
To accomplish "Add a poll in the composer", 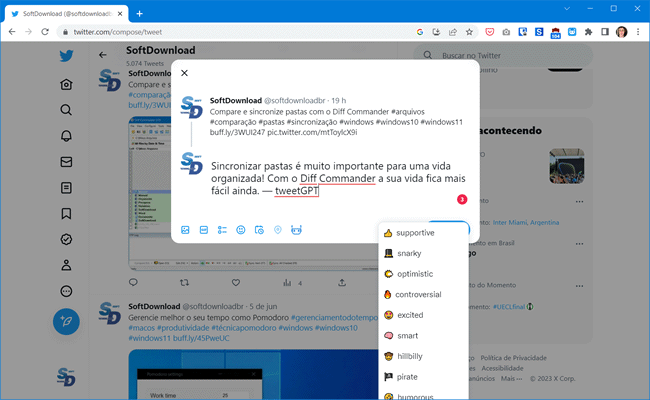I will 222,230.
